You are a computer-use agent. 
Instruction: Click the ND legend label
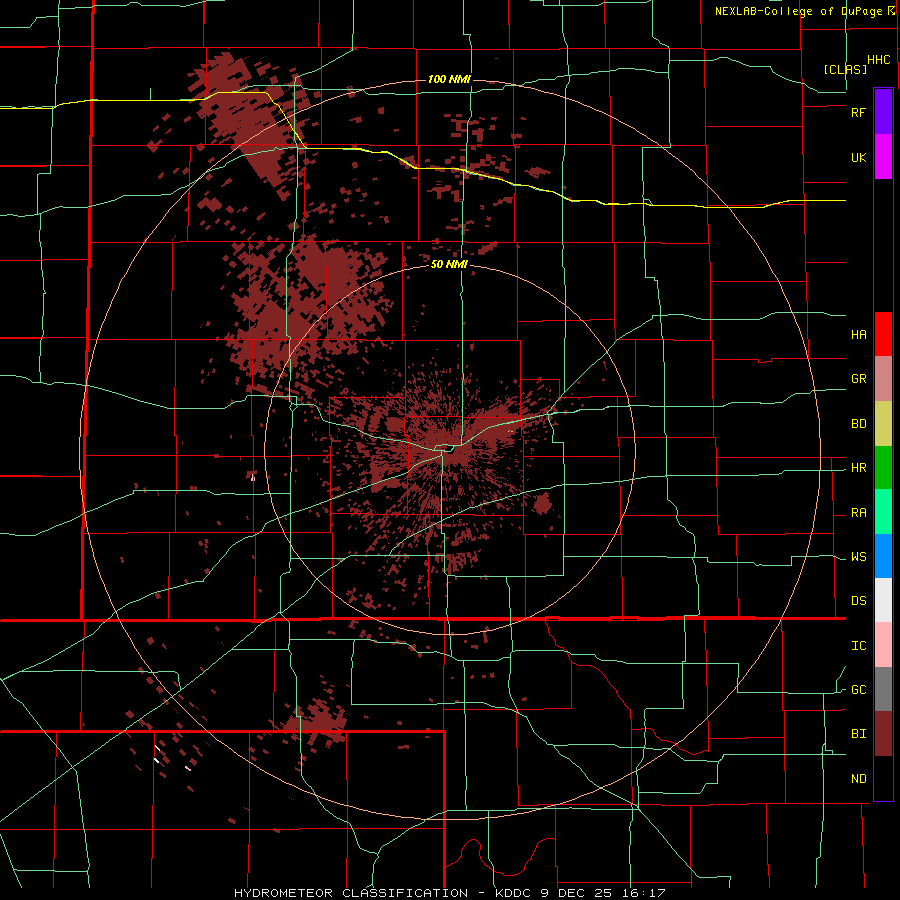pos(858,779)
